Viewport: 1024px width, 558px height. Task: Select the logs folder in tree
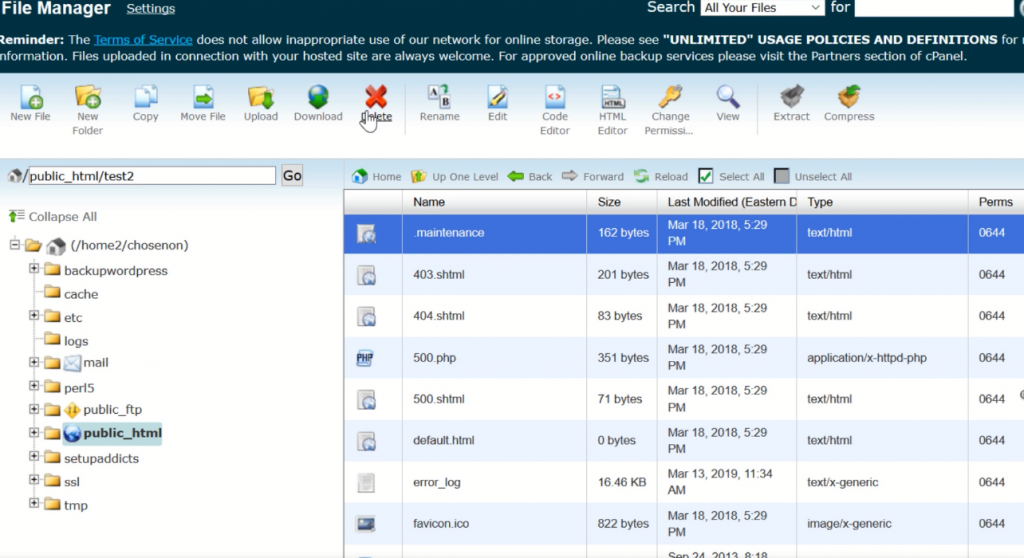[76, 341]
